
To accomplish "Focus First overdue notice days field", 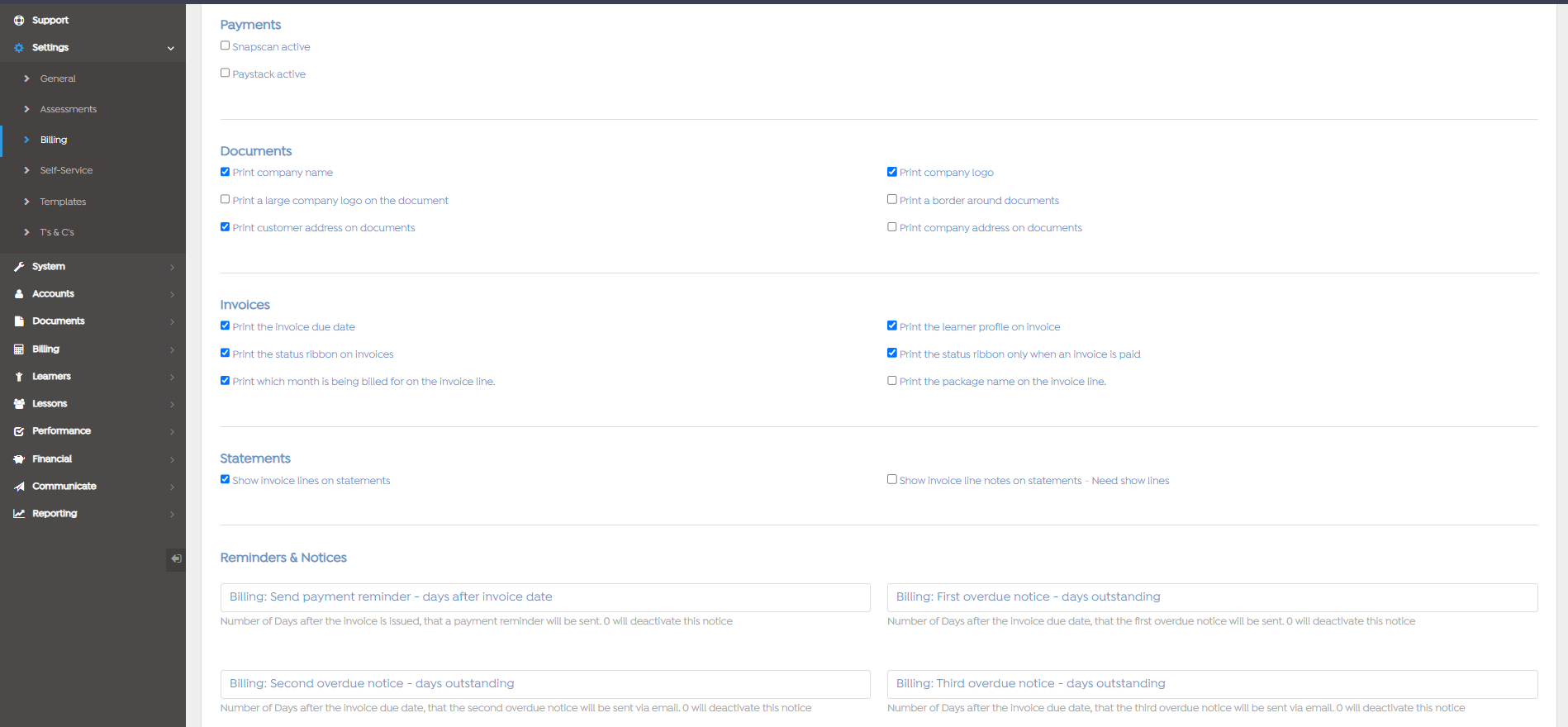I will pyautogui.click(x=1213, y=597).
